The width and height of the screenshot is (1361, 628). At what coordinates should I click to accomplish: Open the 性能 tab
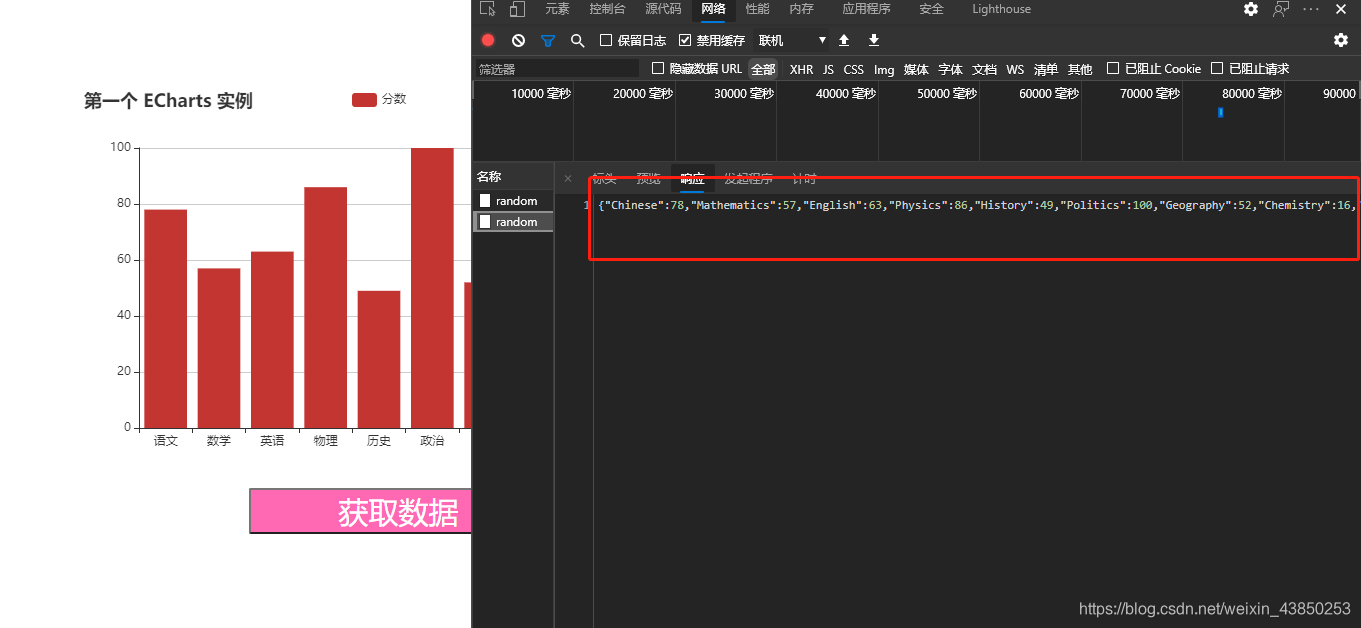(x=757, y=9)
